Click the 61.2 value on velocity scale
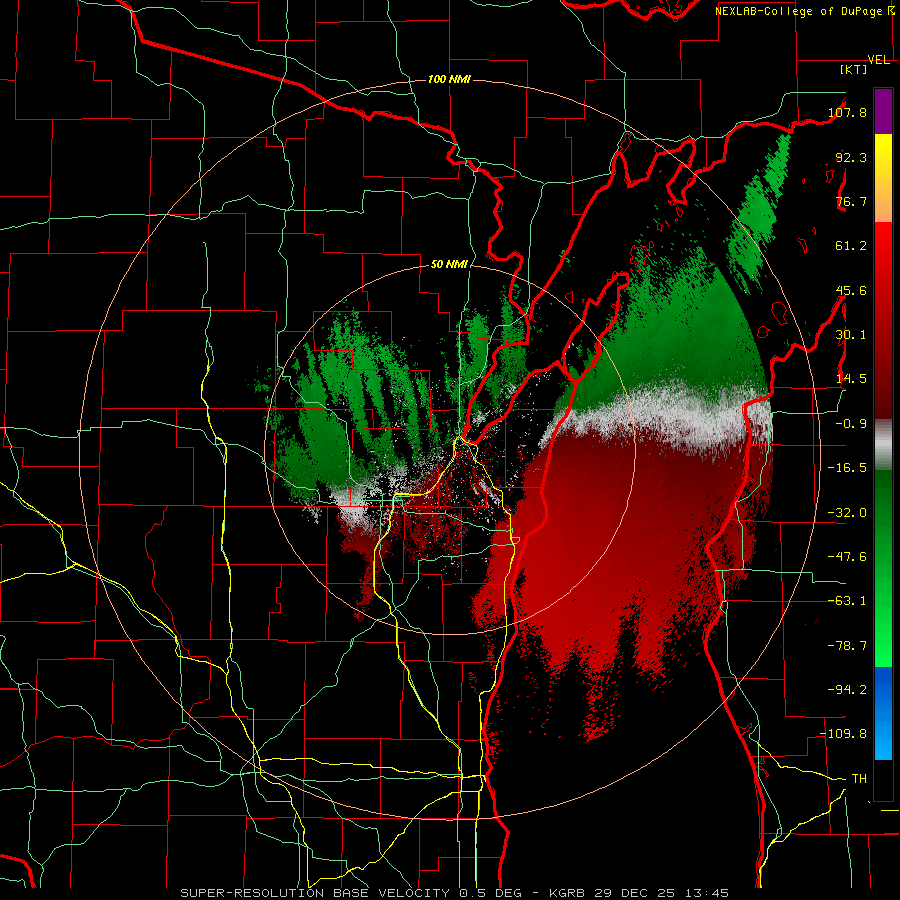Viewport: 900px width, 900px height. click(x=851, y=246)
